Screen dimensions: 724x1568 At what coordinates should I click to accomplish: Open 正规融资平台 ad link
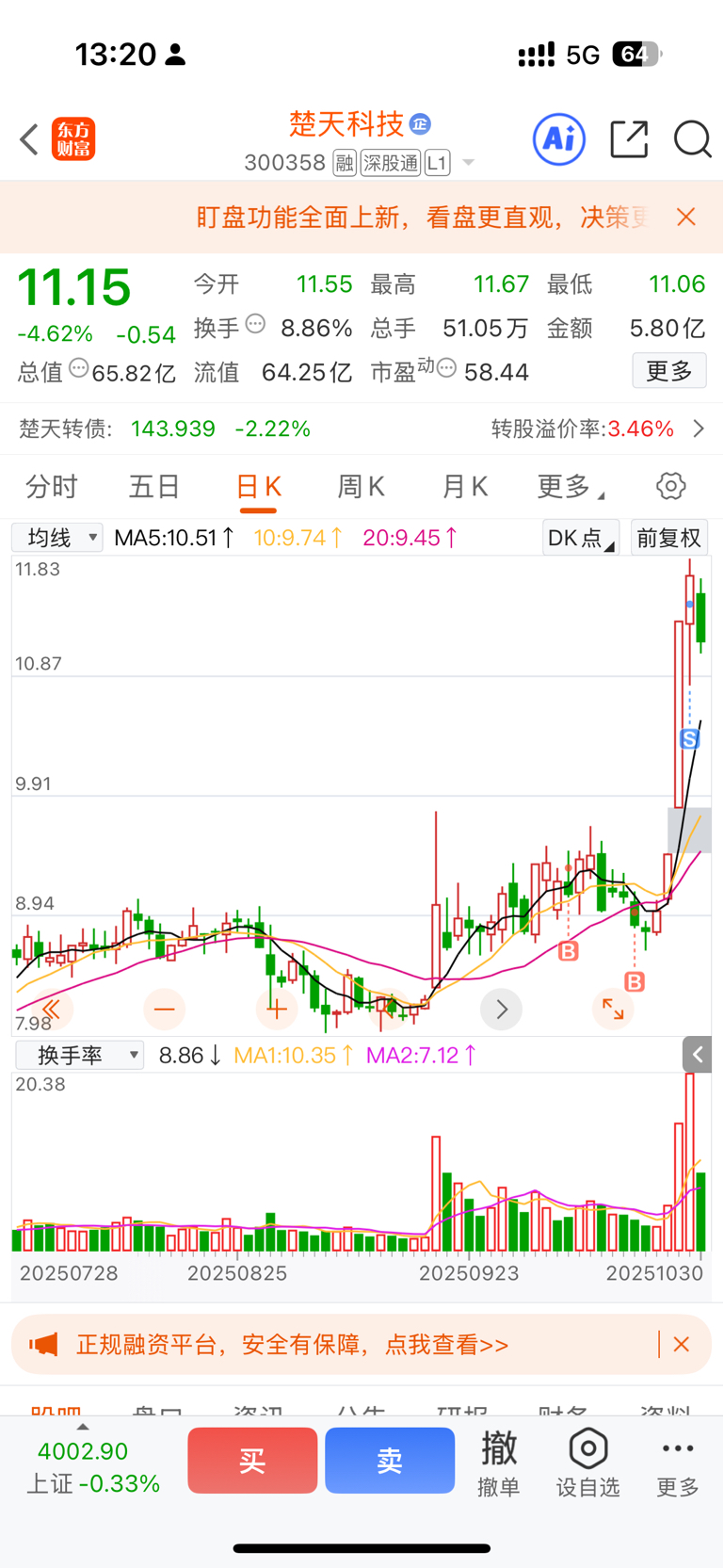pyautogui.click(x=292, y=1345)
